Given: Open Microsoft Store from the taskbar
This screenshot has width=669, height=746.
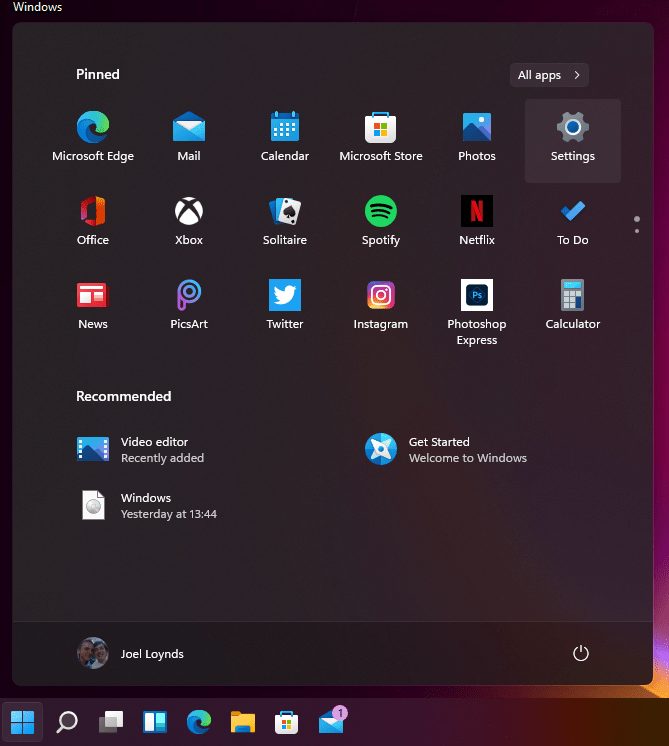Looking at the screenshot, I should pyautogui.click(x=286, y=722).
